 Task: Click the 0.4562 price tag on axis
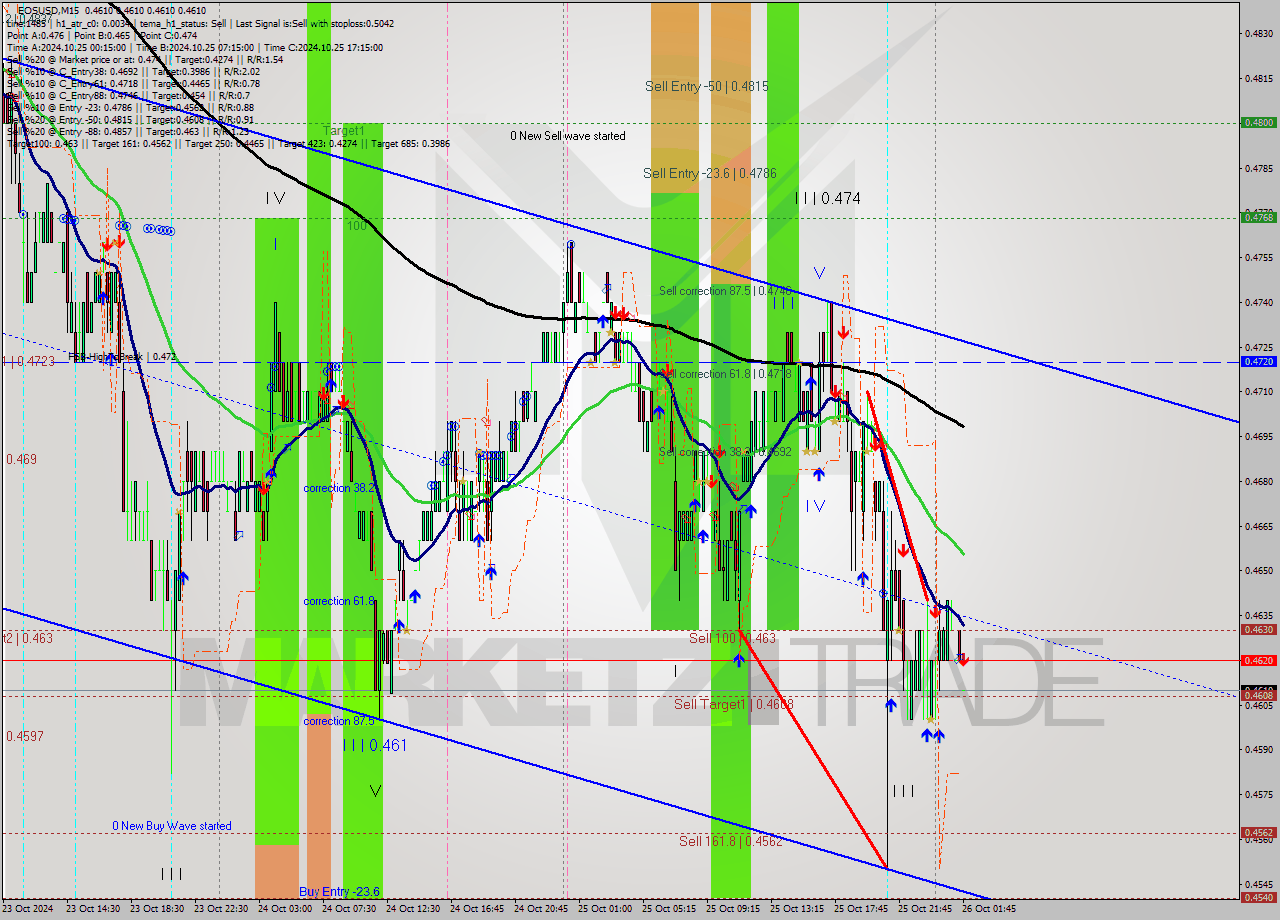[1258, 832]
